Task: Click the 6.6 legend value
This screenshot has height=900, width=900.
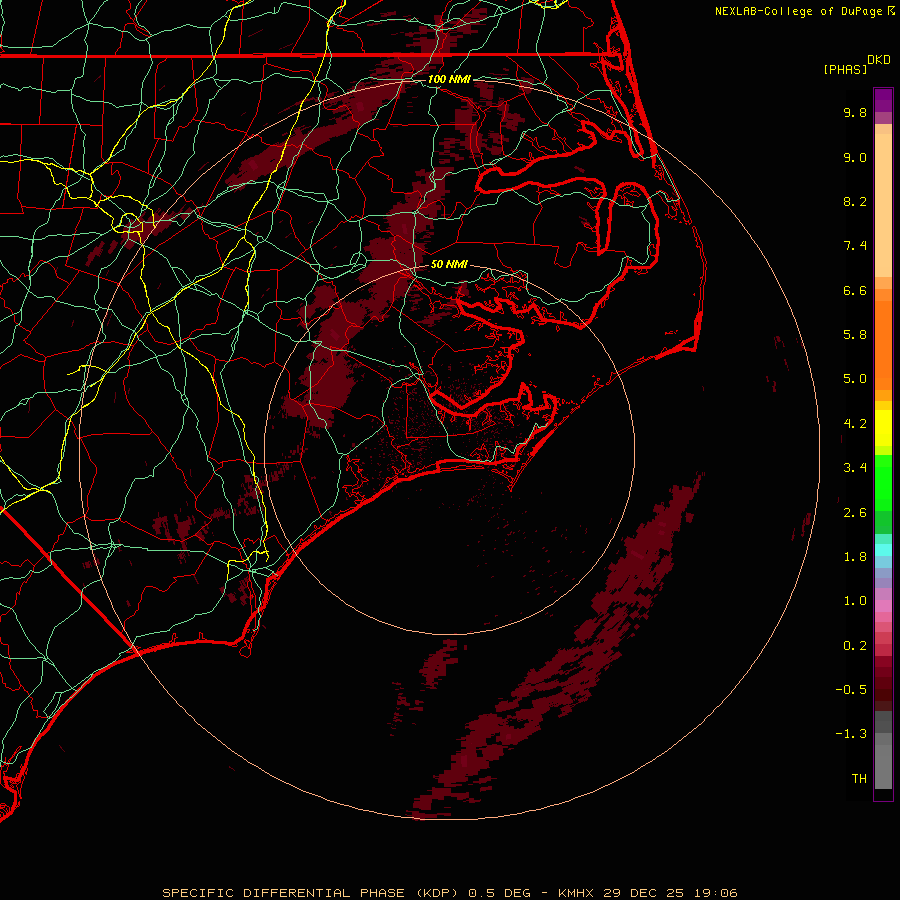Action: 855,291
